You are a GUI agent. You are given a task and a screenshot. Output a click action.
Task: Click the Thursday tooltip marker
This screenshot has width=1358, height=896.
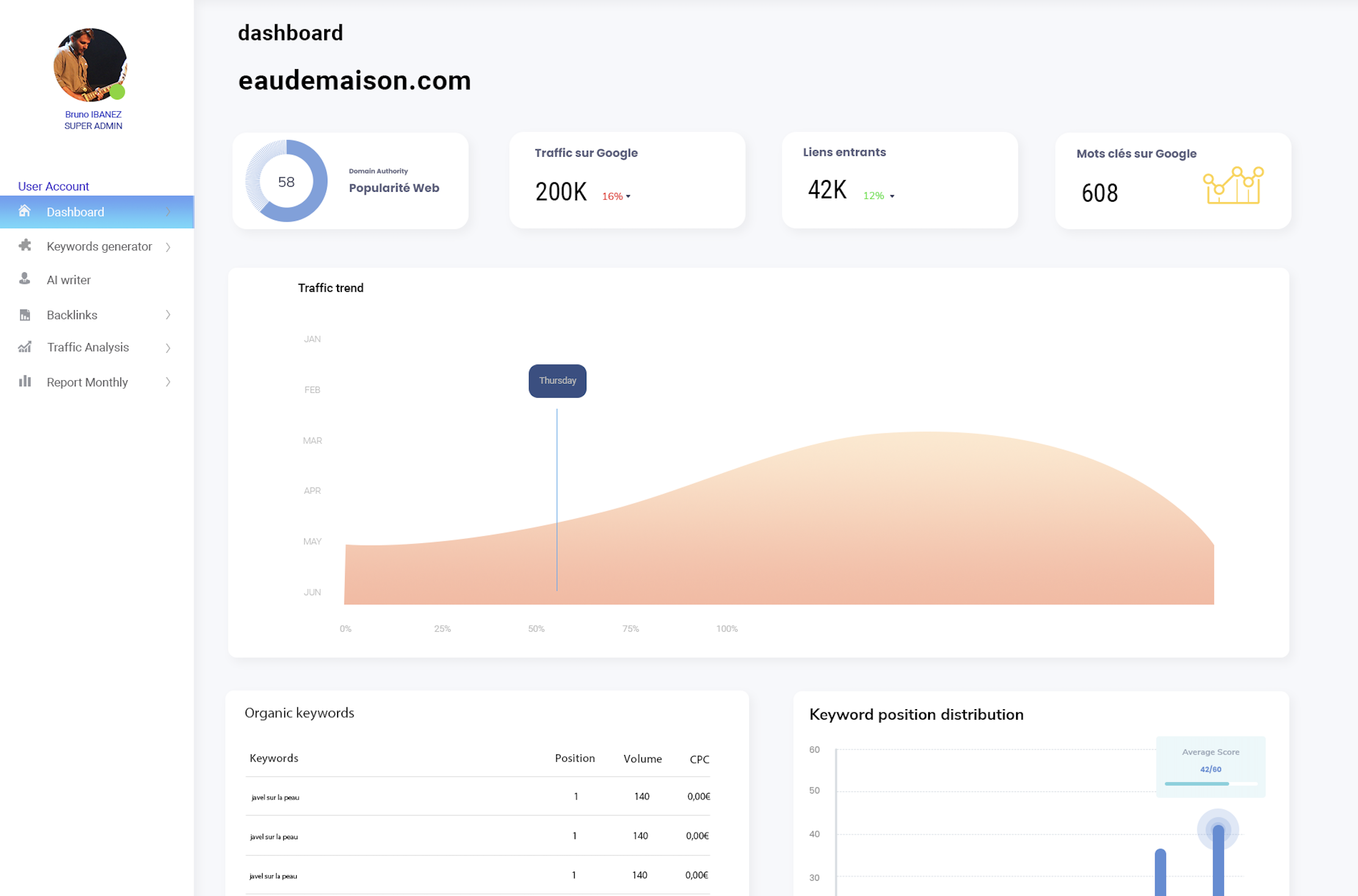[557, 381]
